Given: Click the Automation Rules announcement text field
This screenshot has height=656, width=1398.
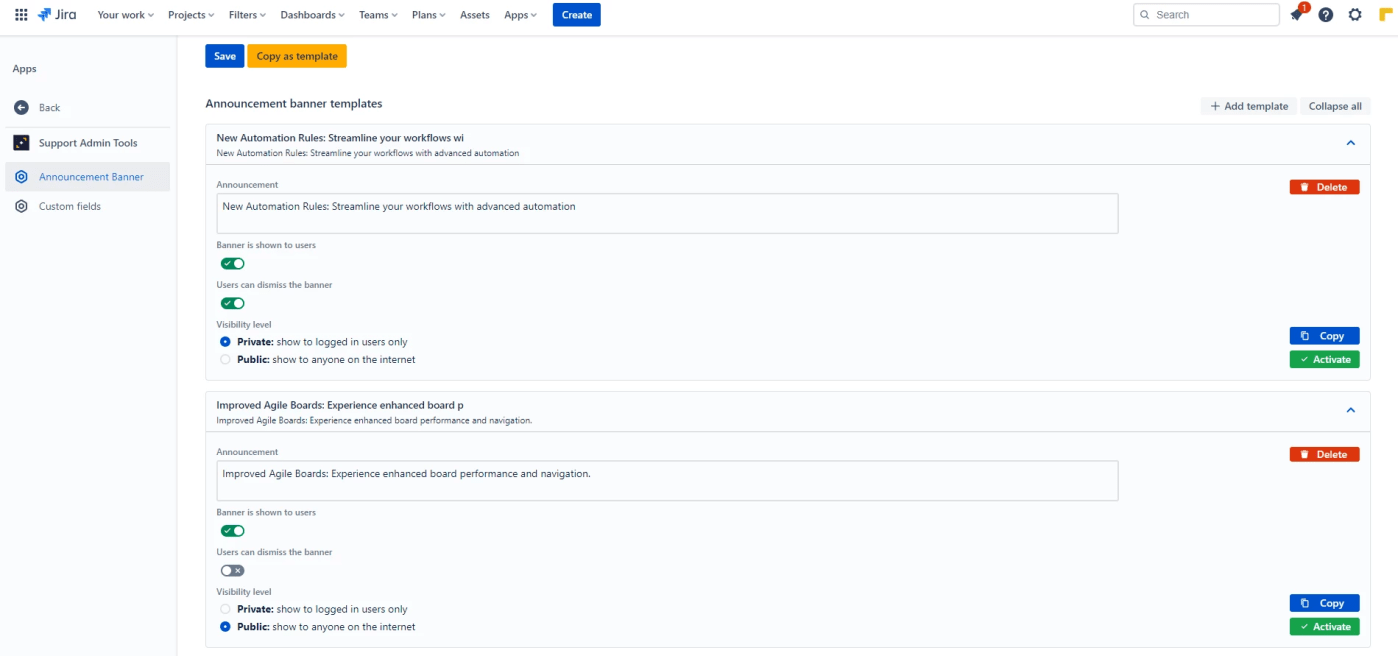Looking at the screenshot, I should tap(666, 213).
